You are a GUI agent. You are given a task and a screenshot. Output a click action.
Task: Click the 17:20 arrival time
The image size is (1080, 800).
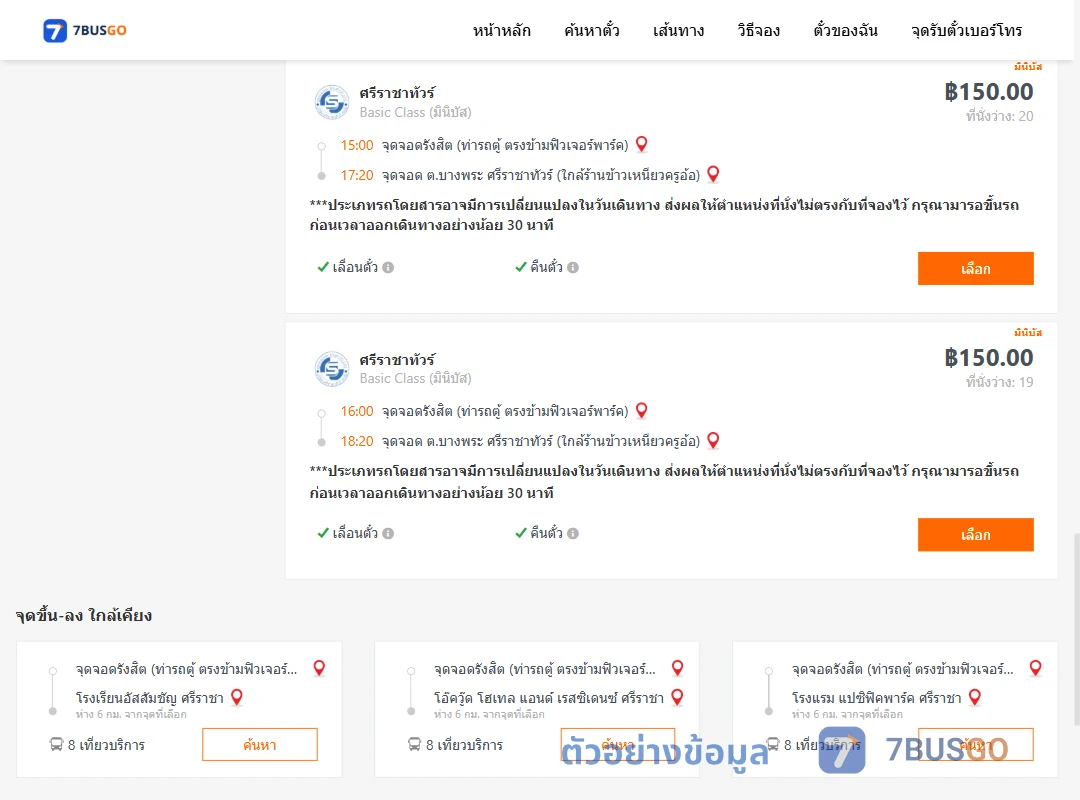click(x=357, y=175)
